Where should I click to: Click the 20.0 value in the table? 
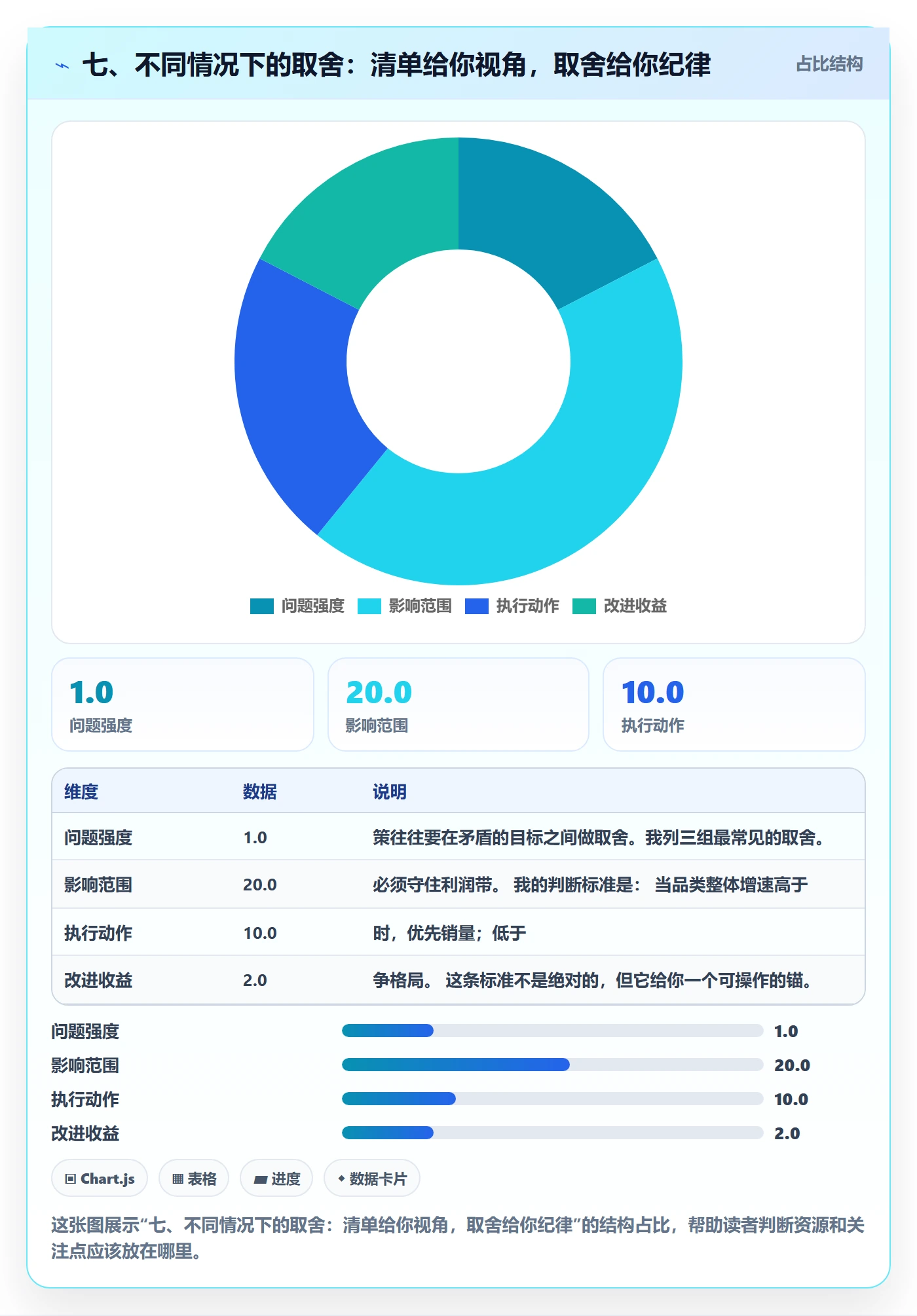(x=260, y=885)
